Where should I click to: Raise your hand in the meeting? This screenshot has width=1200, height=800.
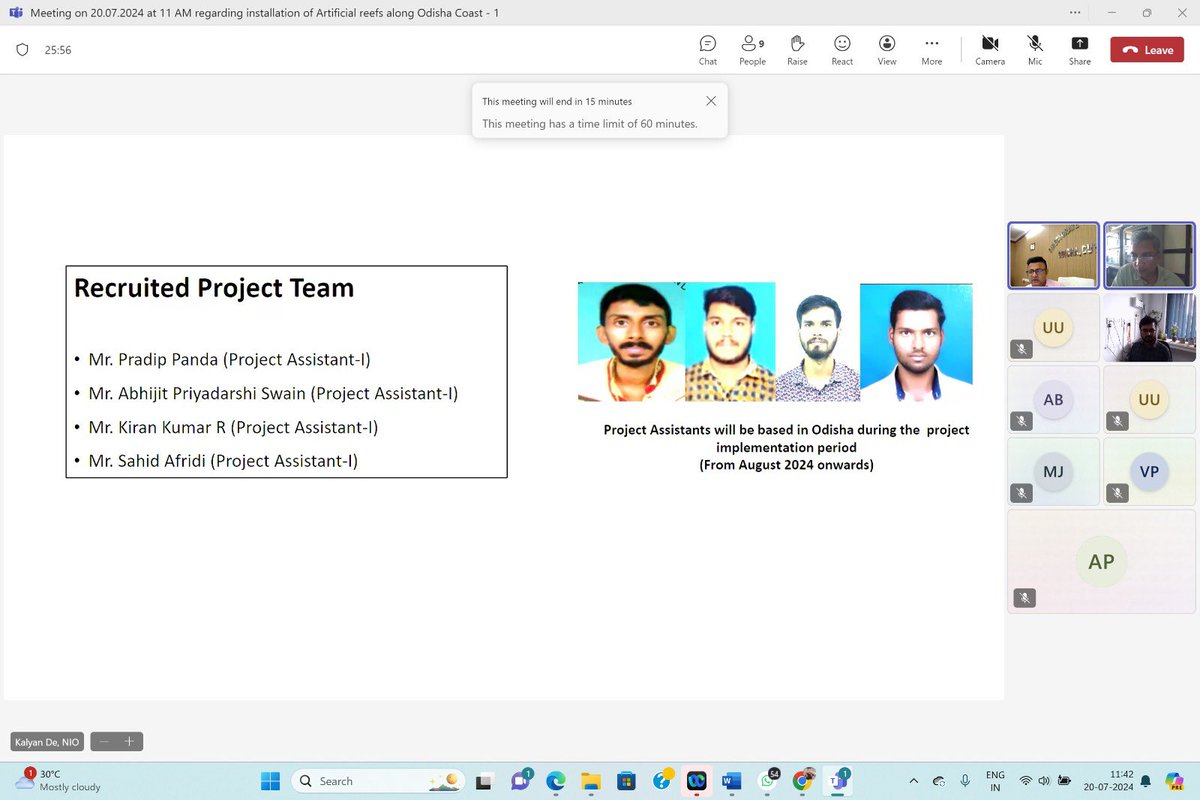click(797, 50)
